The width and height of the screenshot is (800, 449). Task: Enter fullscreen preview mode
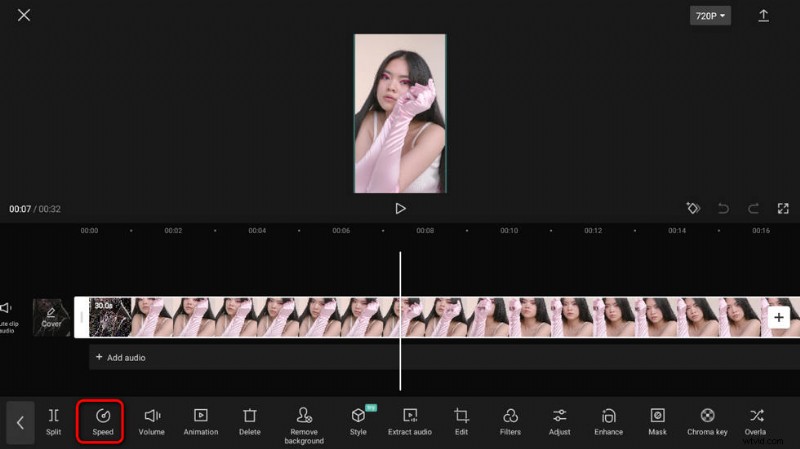pyautogui.click(x=783, y=208)
